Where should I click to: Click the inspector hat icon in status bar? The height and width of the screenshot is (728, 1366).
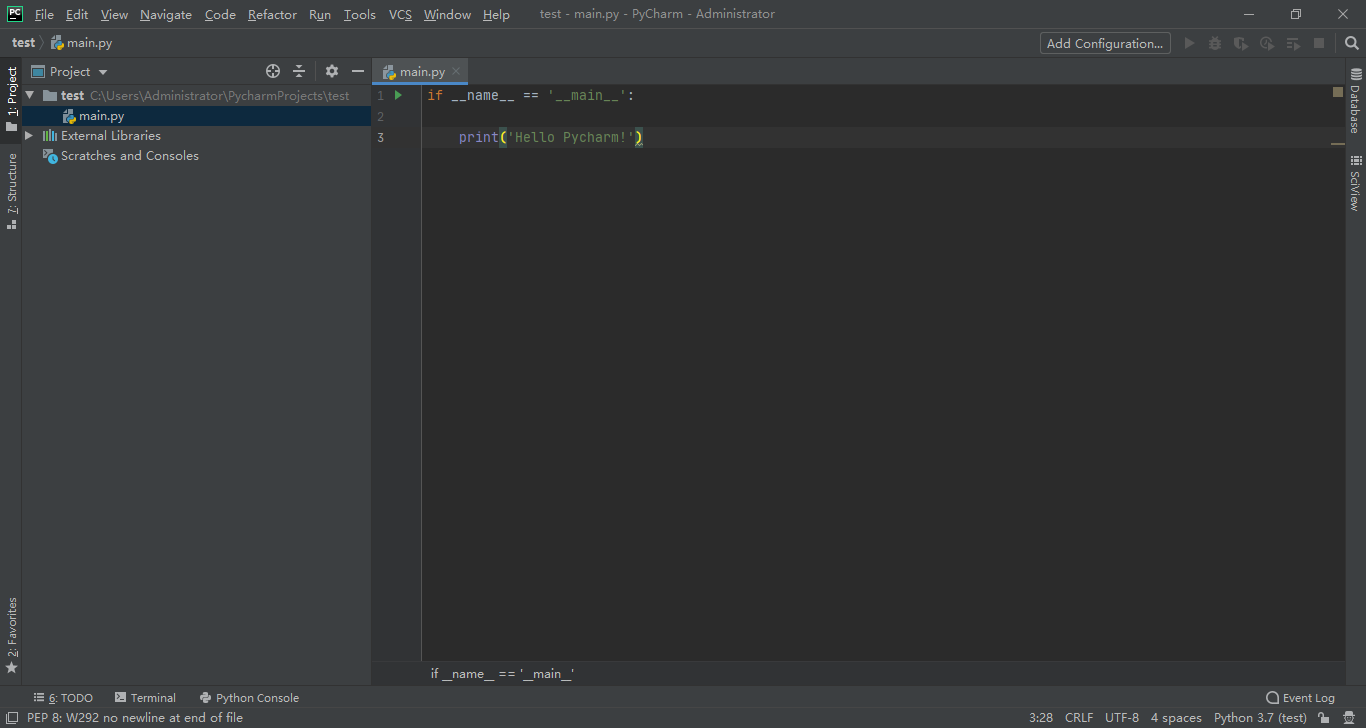(x=1349, y=718)
